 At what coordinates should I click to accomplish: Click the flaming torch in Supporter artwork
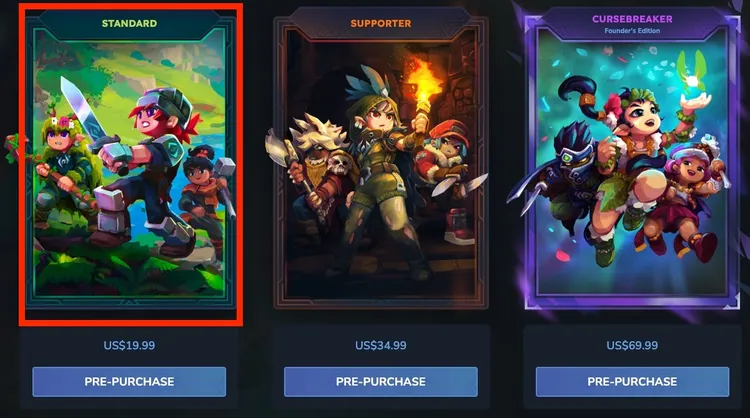tap(423, 86)
